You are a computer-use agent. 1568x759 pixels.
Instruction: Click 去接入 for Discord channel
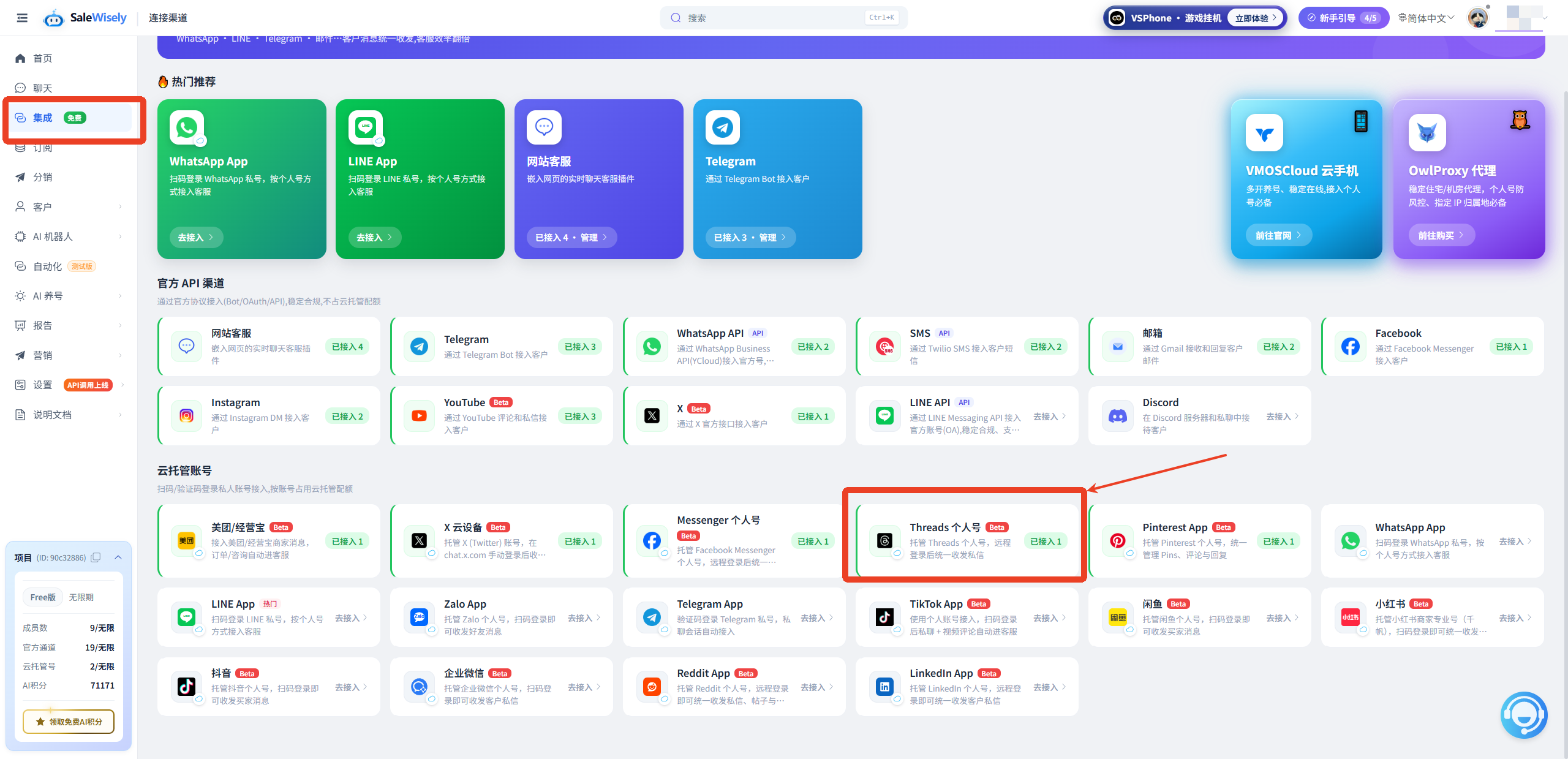pyautogui.click(x=1283, y=417)
